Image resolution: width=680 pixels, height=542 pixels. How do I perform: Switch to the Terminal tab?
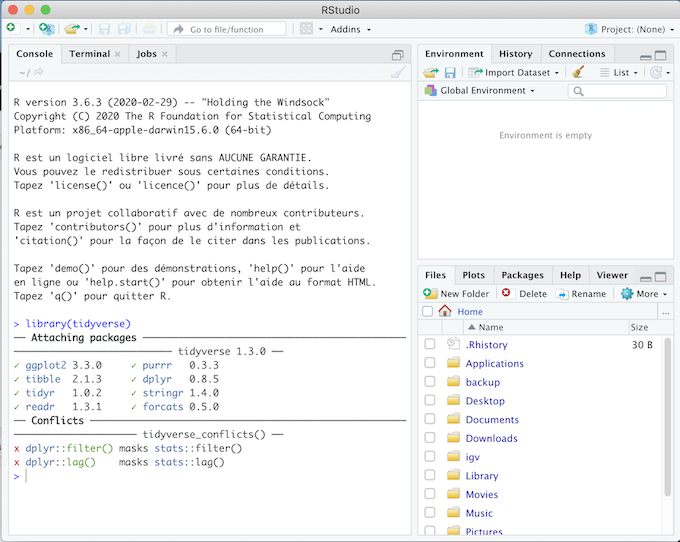tap(90, 54)
